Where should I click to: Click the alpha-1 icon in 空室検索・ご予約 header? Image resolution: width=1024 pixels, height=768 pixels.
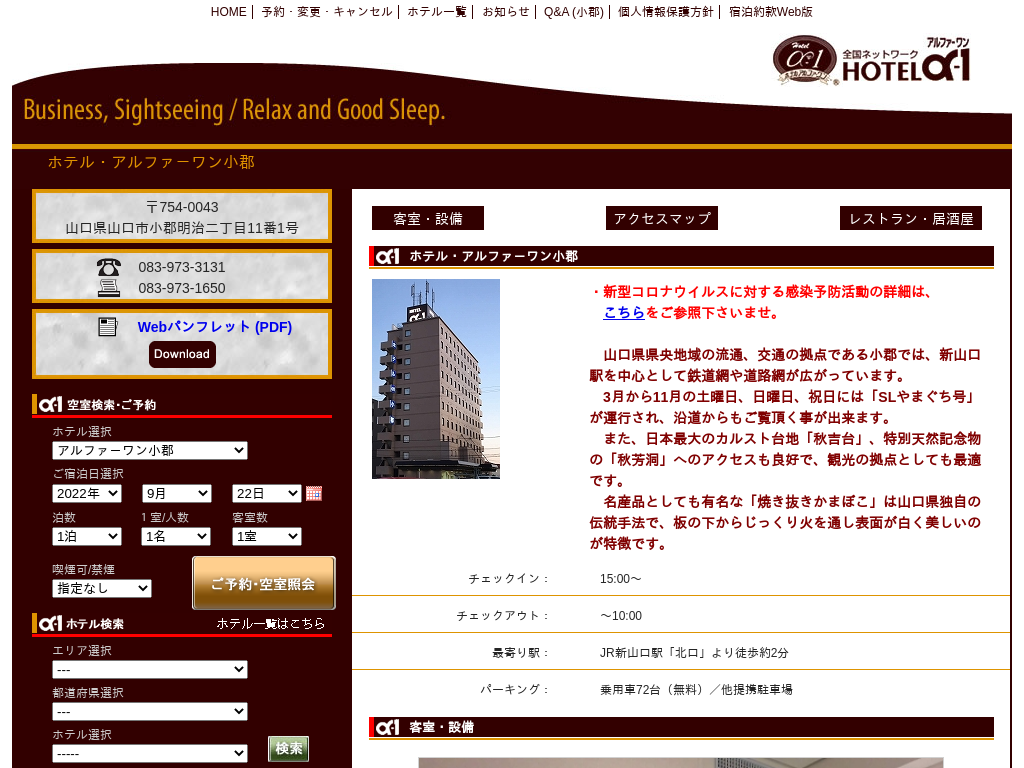point(50,405)
